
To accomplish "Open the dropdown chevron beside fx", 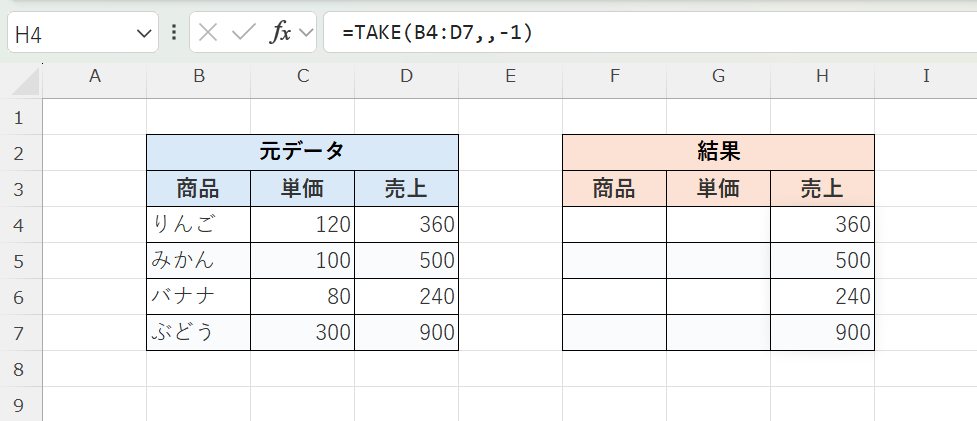I will (x=305, y=32).
